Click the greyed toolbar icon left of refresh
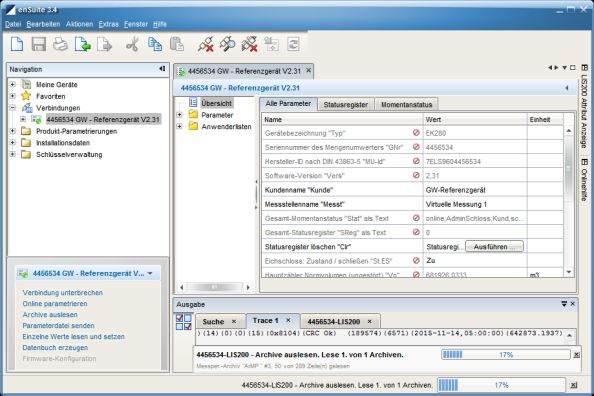This screenshot has width=594, height=396. [x=271, y=44]
